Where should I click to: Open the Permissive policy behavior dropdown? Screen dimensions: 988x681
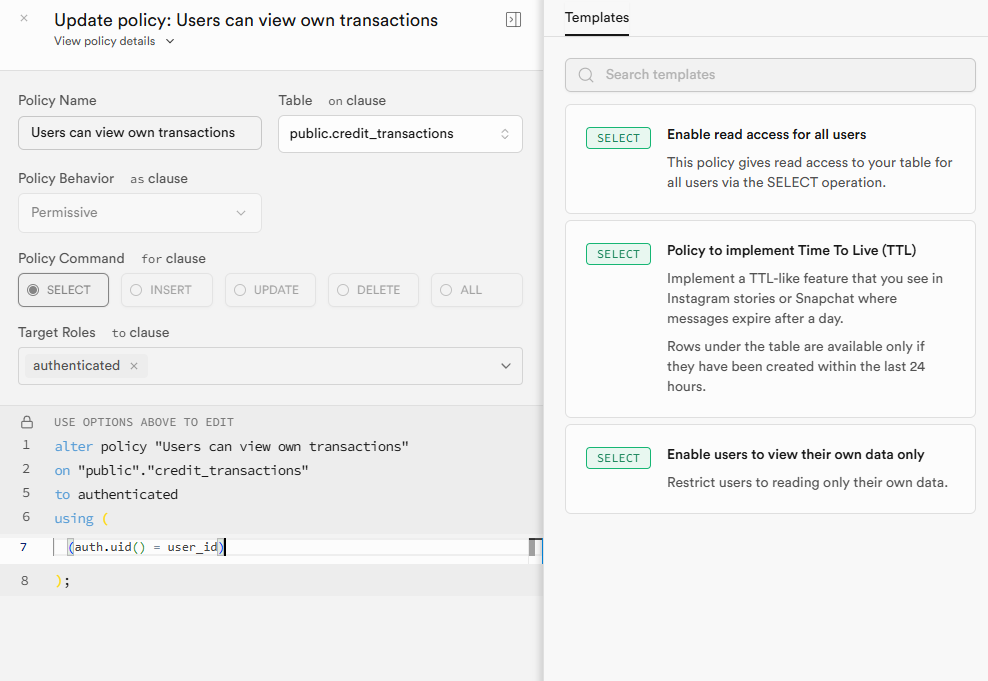pos(140,213)
